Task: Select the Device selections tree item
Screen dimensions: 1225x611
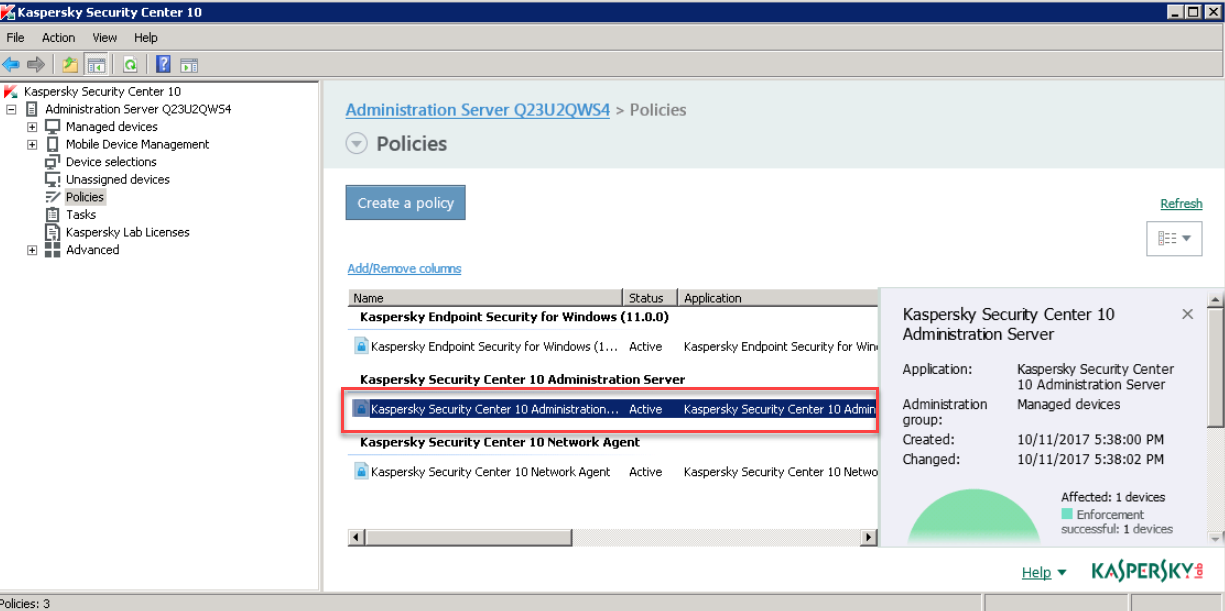Action: [111, 162]
